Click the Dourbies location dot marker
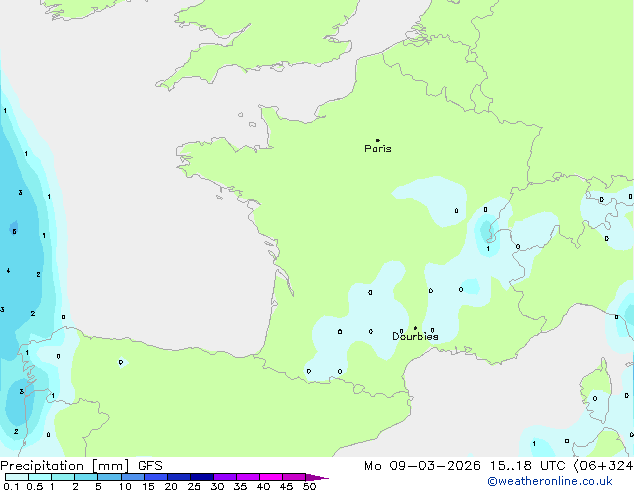Viewport: 634px width, 490px height. 415,328
